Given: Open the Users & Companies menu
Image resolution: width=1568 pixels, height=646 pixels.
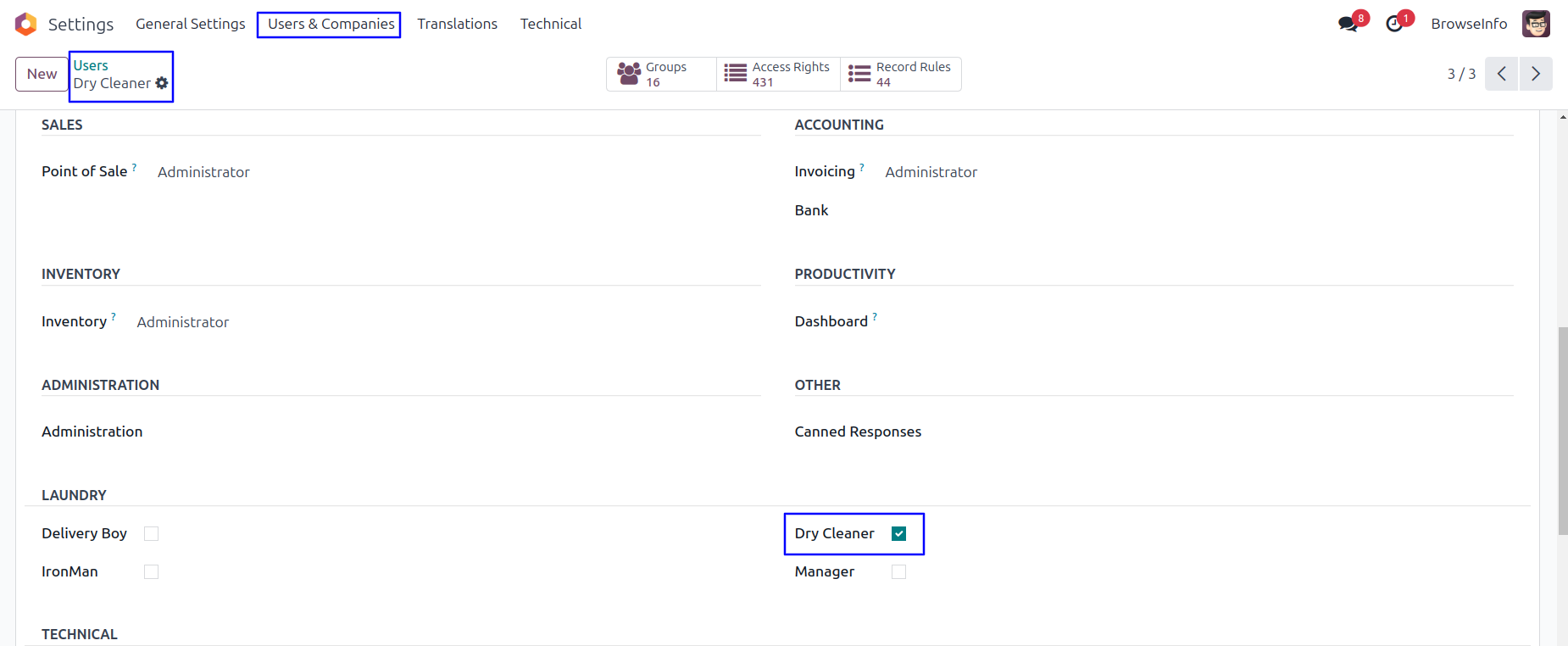Looking at the screenshot, I should click(x=331, y=24).
